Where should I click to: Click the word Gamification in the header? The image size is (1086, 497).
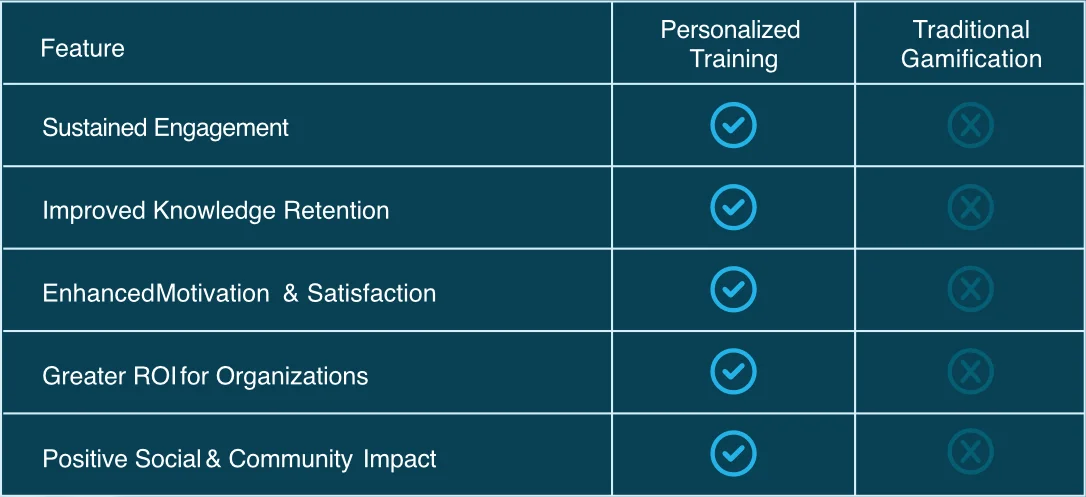(971, 59)
